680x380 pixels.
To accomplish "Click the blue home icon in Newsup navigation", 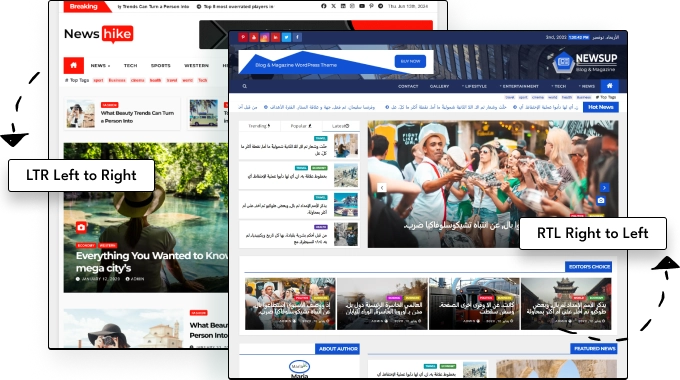I will click(x=609, y=86).
